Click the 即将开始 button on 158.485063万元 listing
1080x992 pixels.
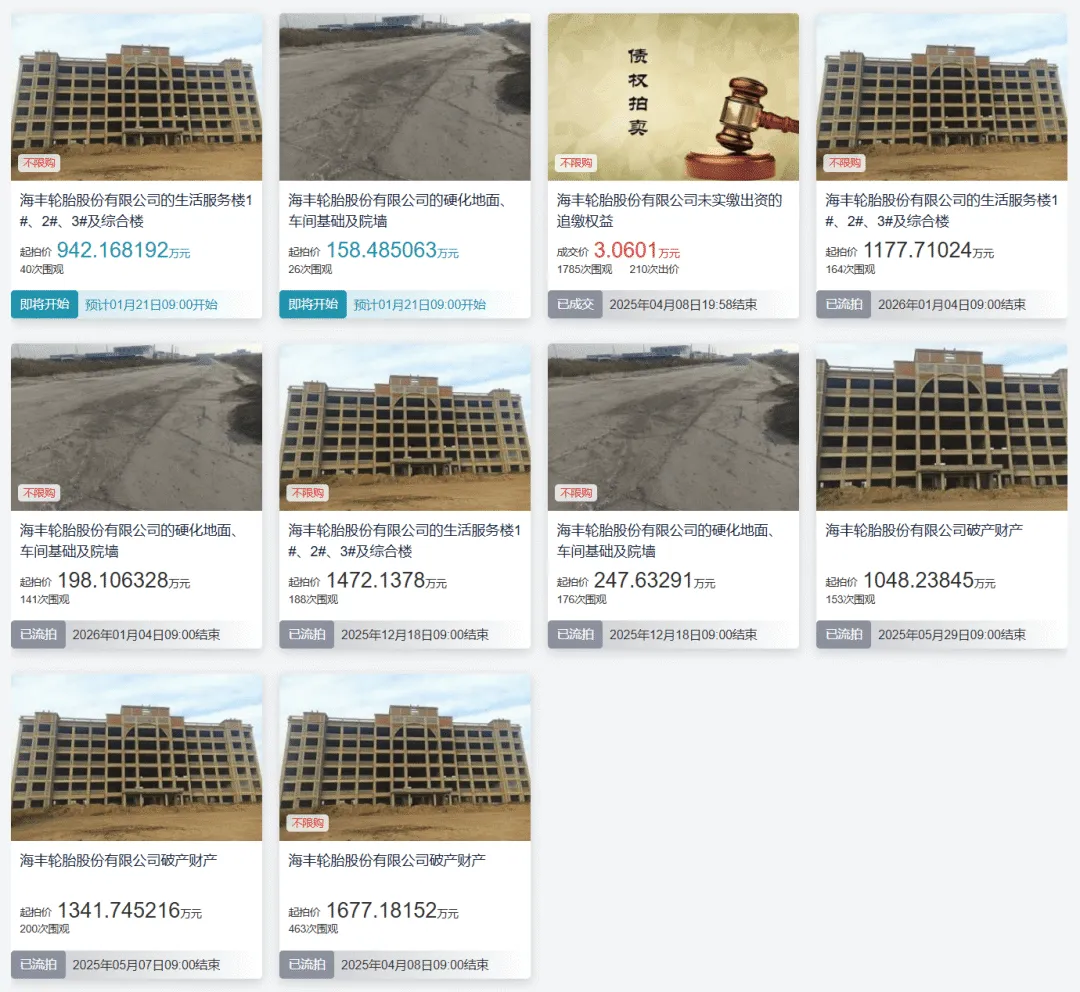313,304
